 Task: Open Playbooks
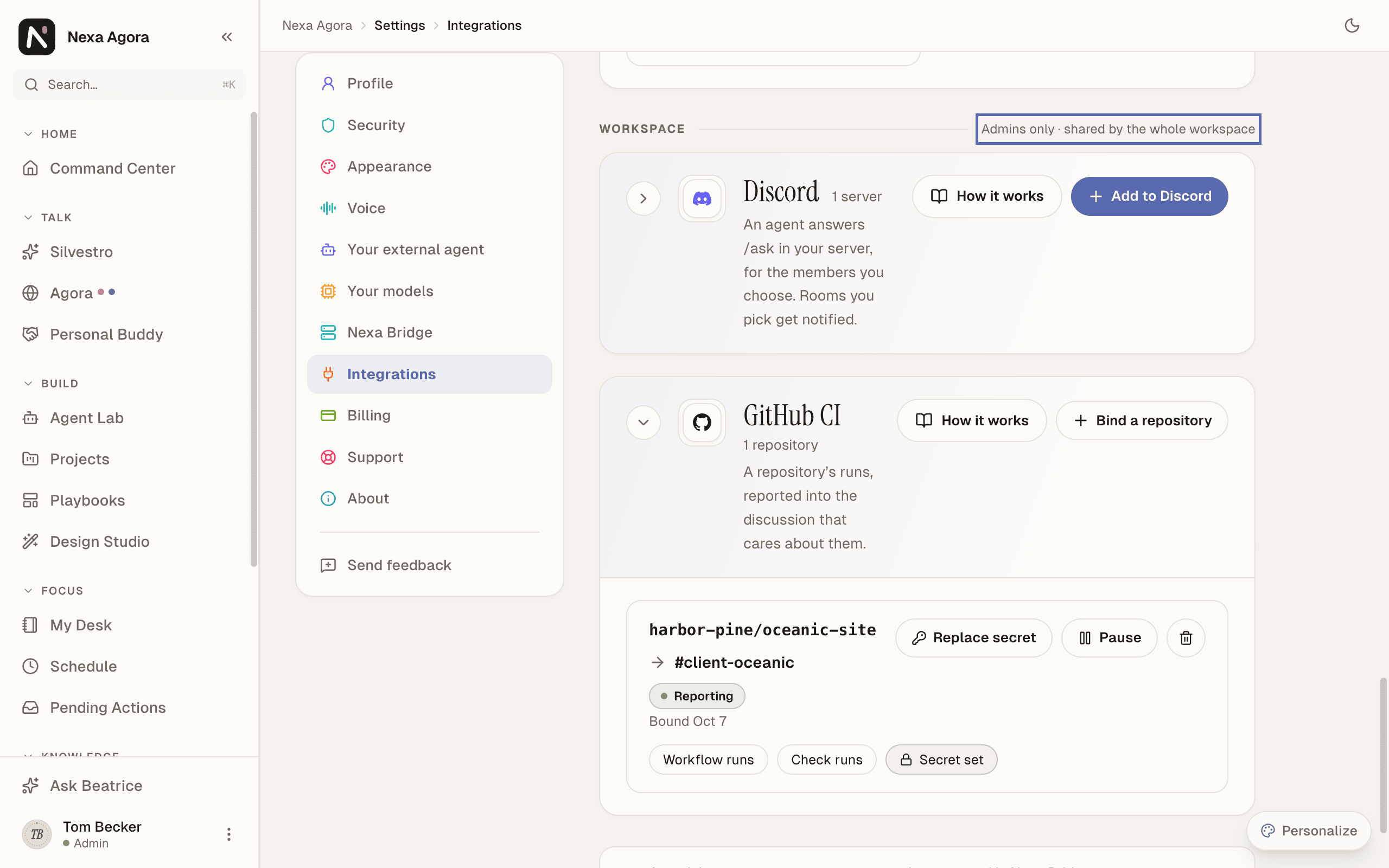click(x=130, y=500)
